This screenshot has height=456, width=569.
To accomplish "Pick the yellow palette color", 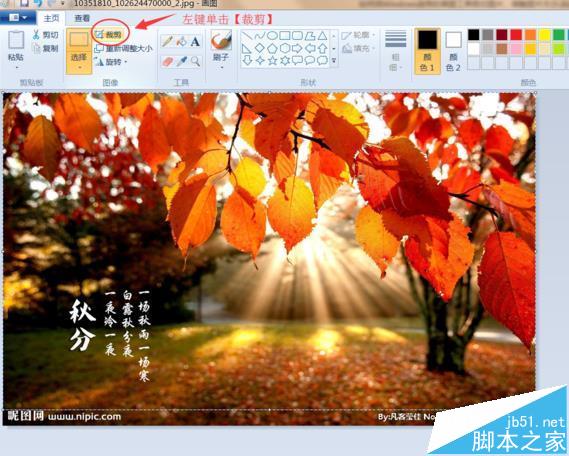I will click(545, 35).
